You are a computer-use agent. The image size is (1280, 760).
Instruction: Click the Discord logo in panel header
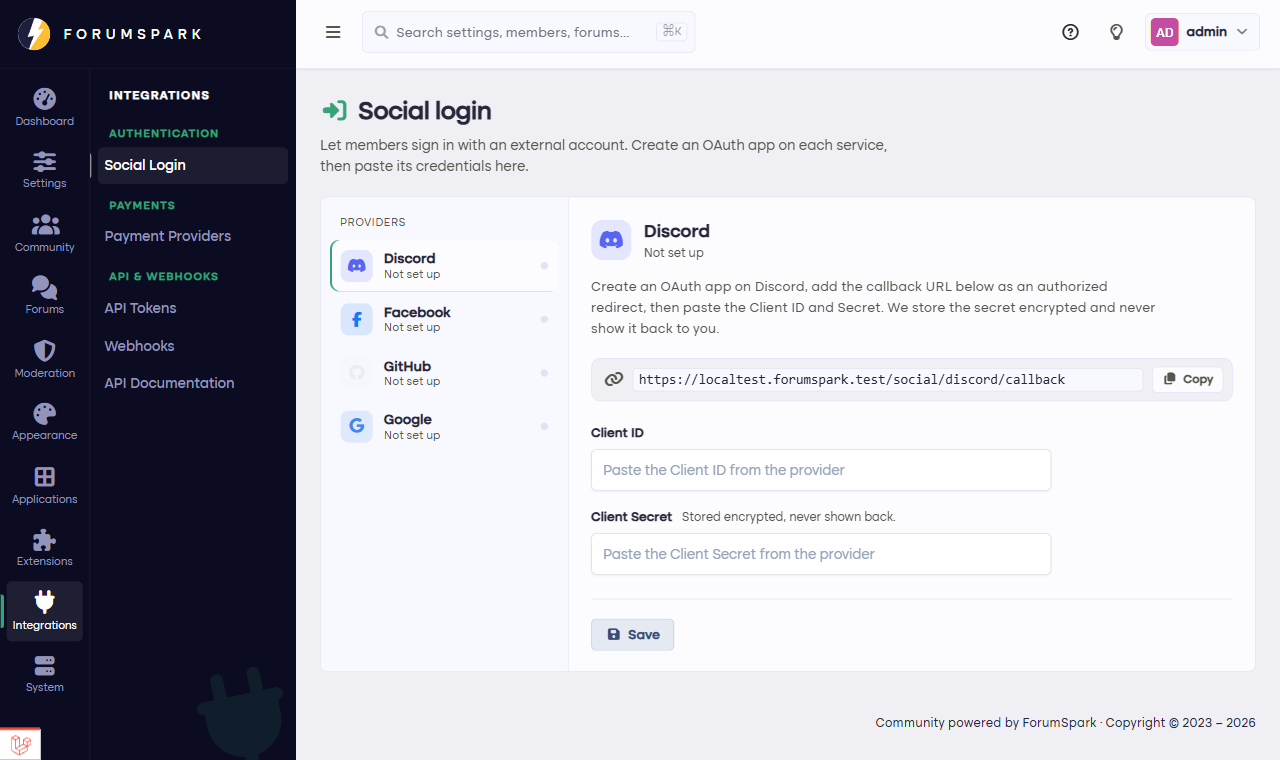611,240
